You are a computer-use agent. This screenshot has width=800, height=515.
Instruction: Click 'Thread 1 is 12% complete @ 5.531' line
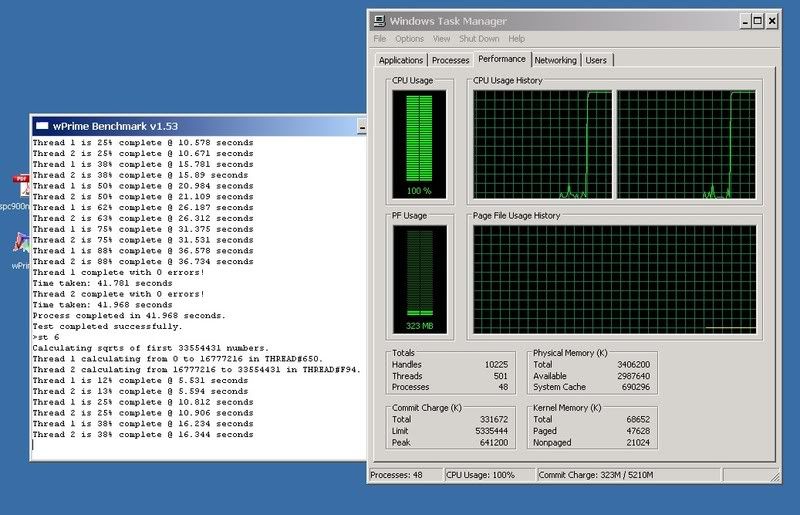coord(140,380)
